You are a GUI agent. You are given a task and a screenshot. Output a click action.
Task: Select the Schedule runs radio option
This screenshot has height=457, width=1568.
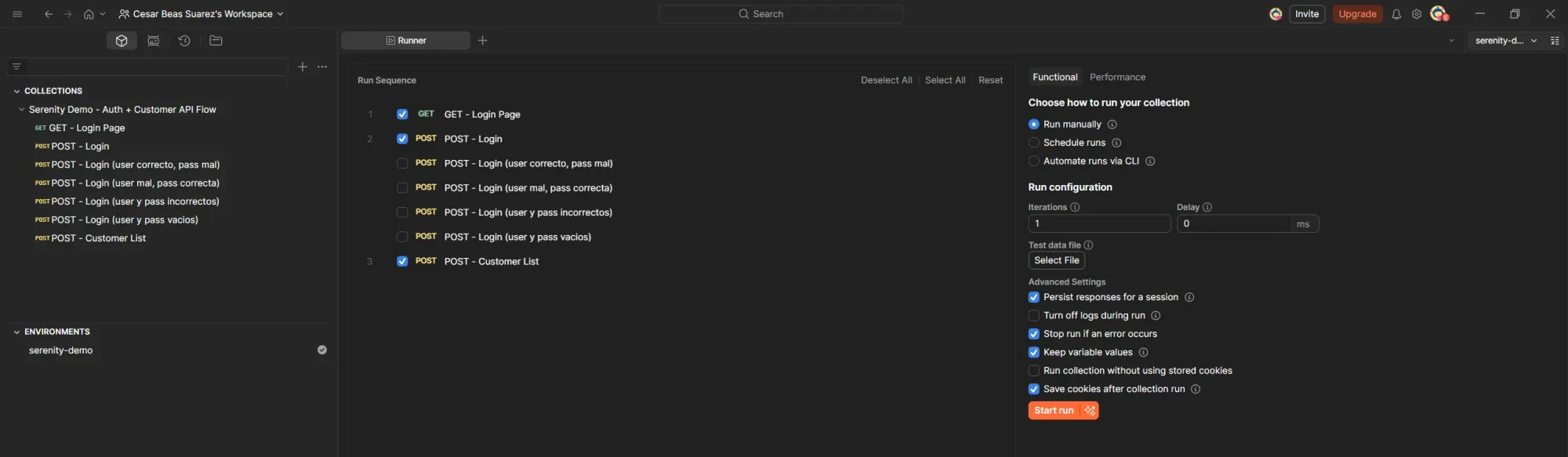coord(1033,143)
